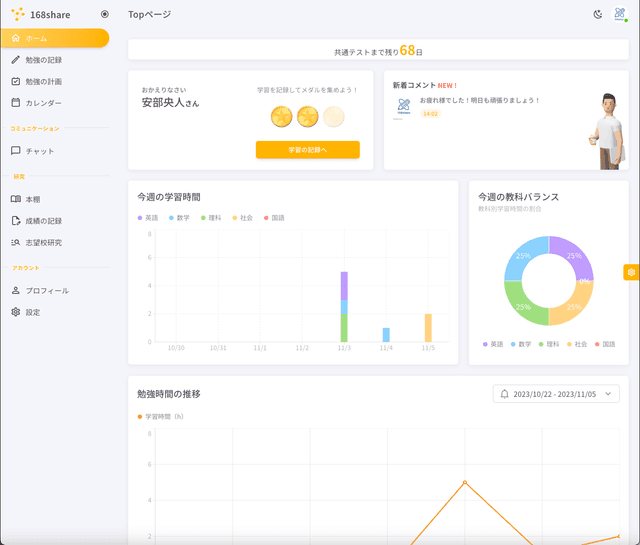Click the stacked bar for 11/3
The height and width of the screenshot is (545, 640).
(344, 307)
